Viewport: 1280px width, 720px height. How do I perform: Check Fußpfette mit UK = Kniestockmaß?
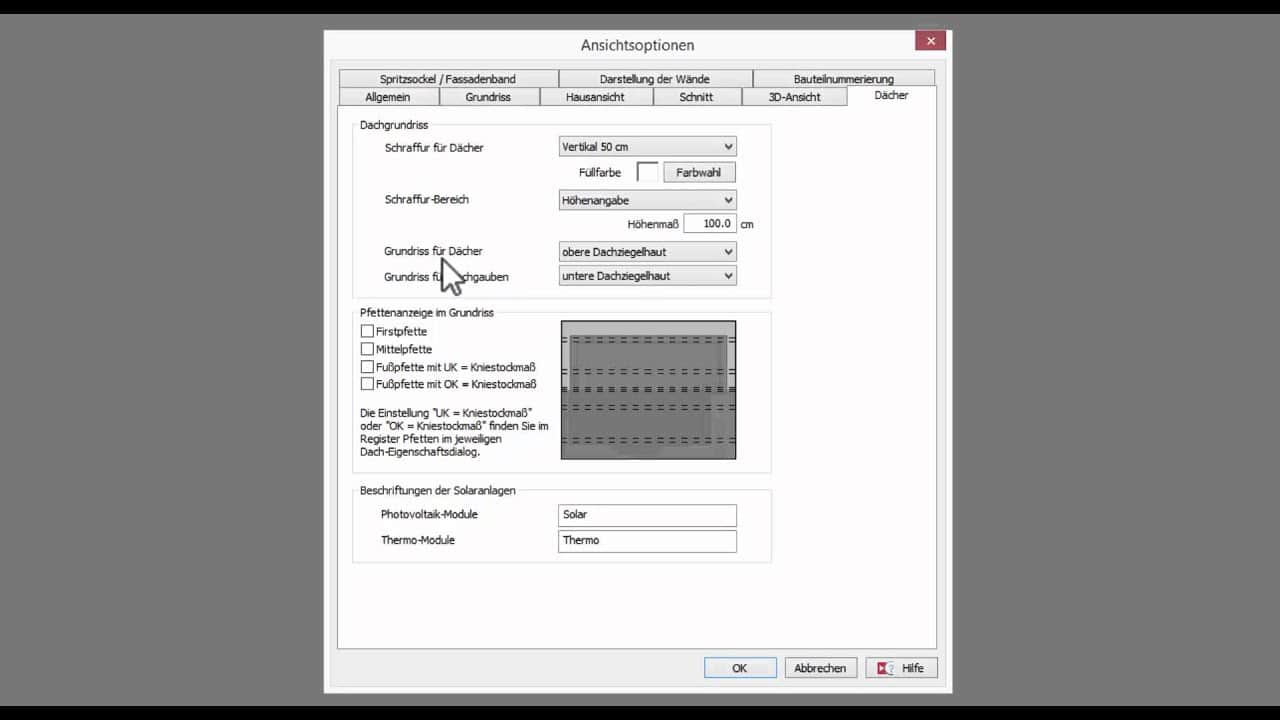click(367, 367)
